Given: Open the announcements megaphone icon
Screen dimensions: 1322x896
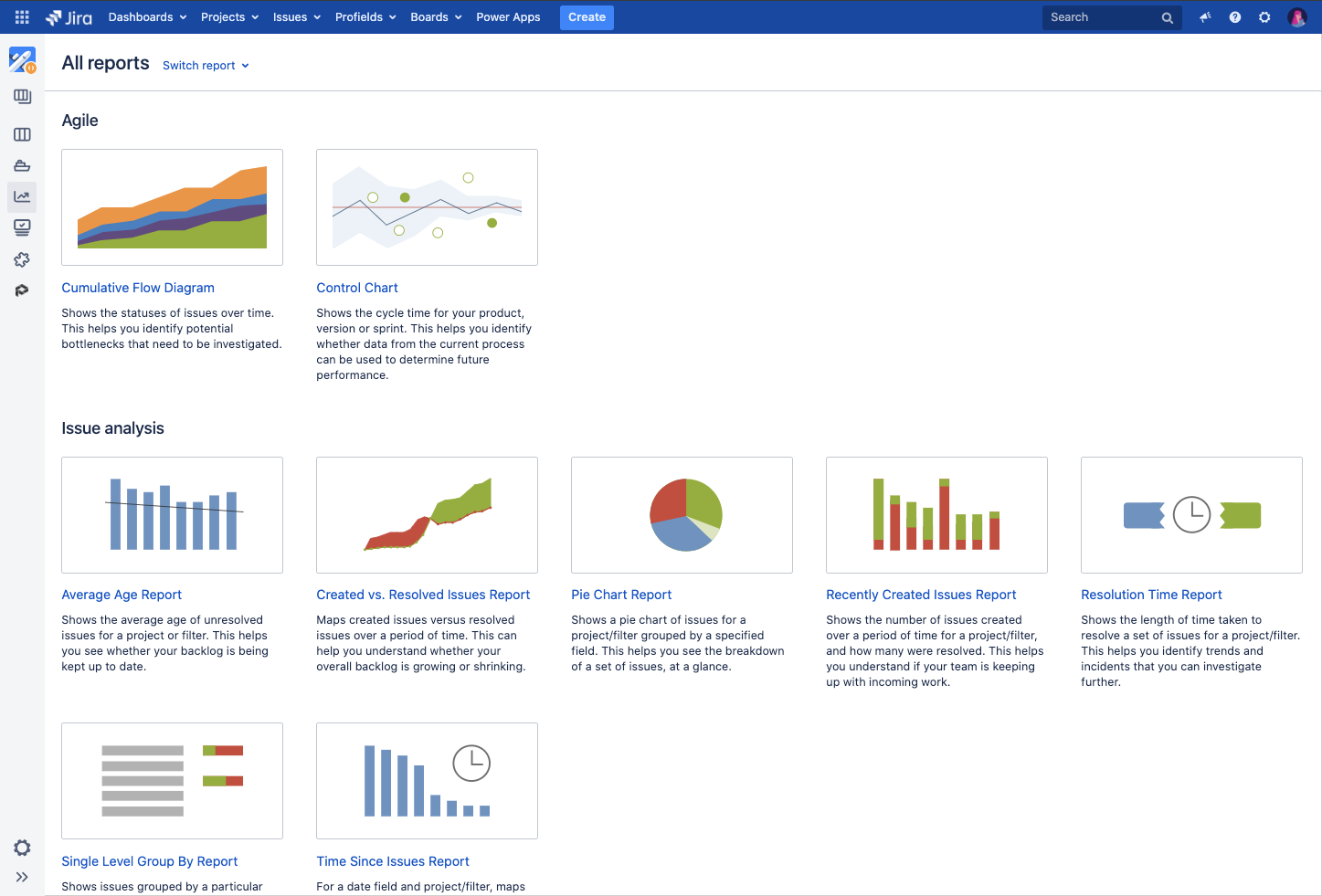Looking at the screenshot, I should (1205, 16).
